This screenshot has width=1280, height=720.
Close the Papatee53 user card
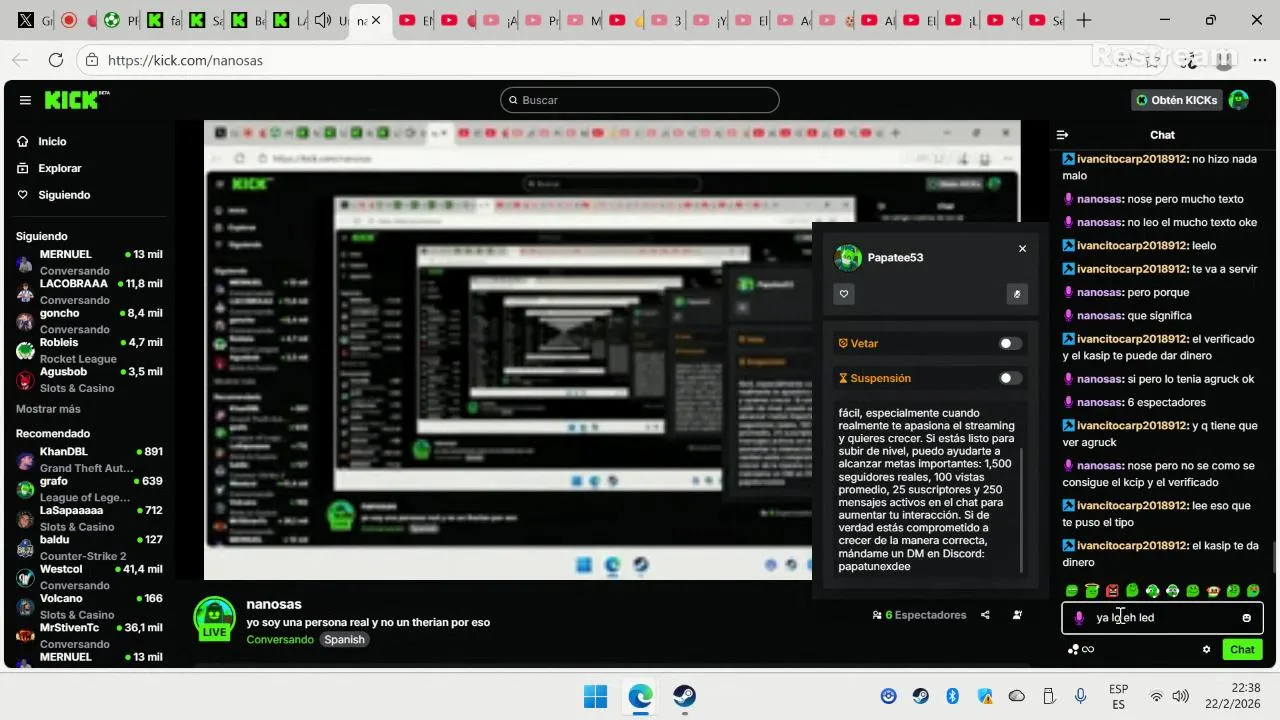point(1022,249)
